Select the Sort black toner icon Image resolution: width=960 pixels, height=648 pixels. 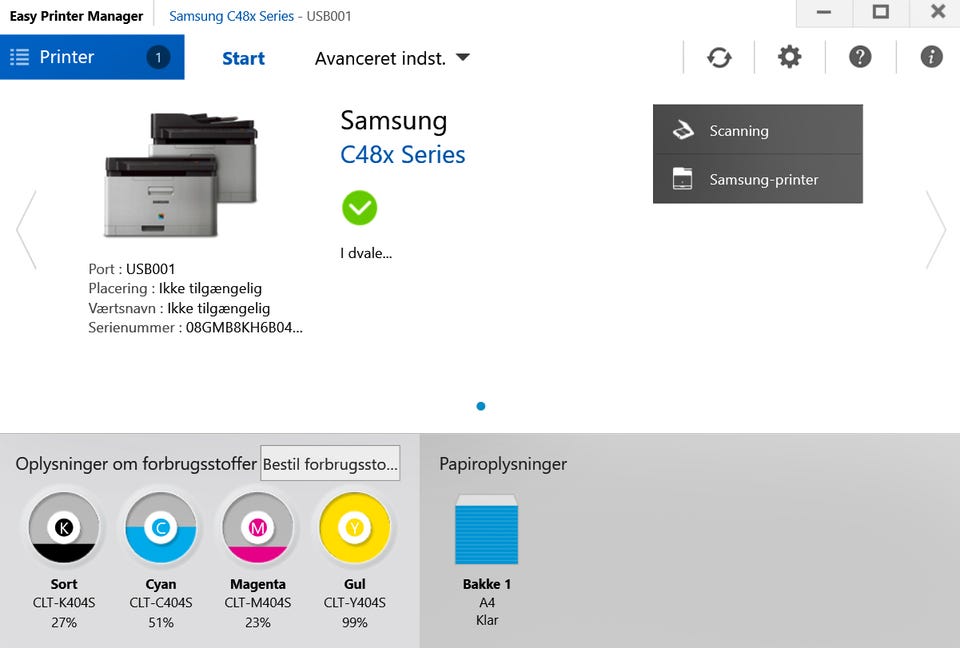(x=64, y=527)
